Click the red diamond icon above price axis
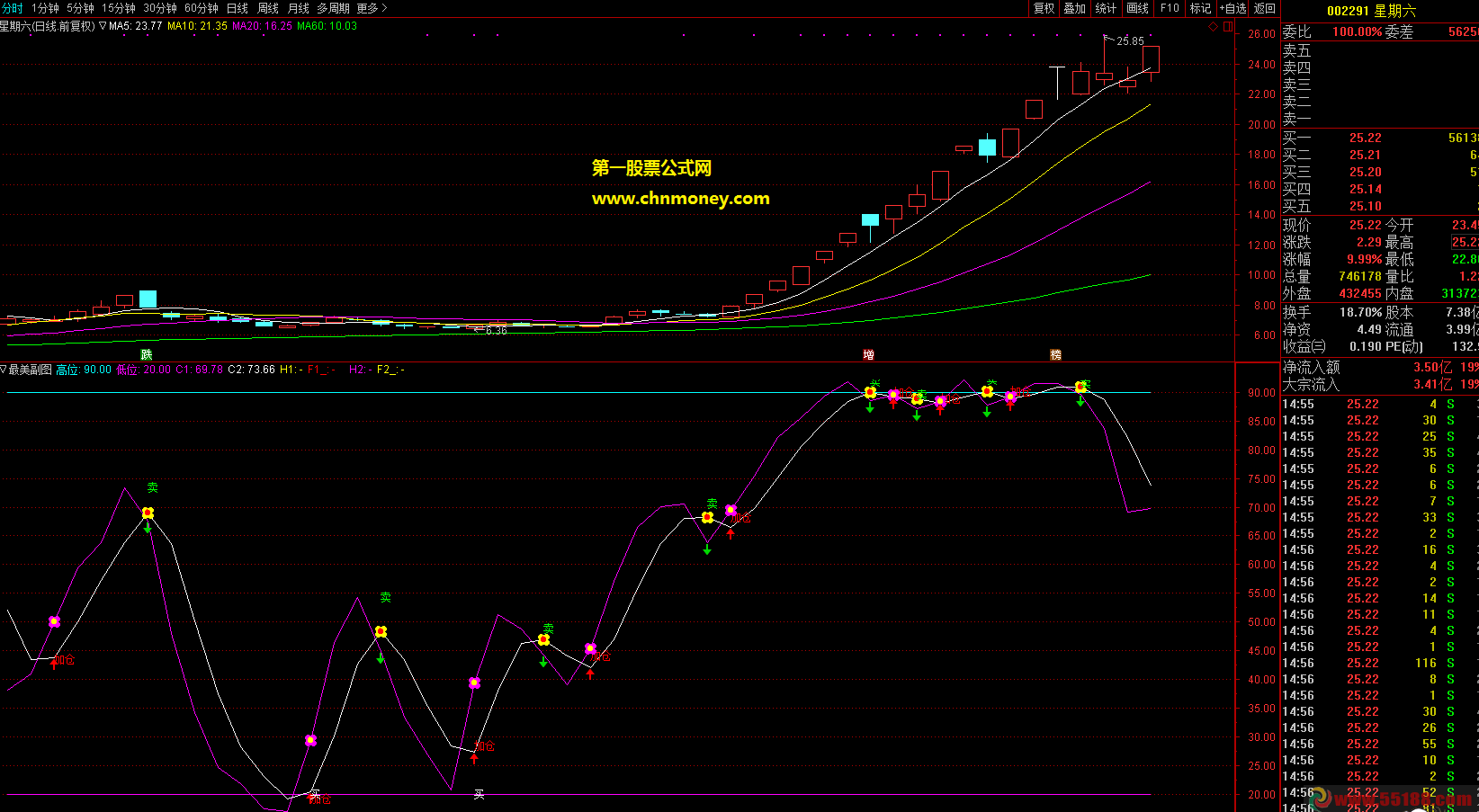1479x812 pixels. pos(1213,26)
